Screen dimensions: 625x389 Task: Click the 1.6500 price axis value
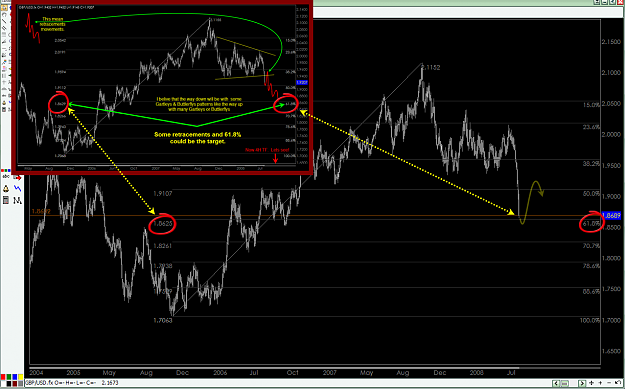[611, 352]
